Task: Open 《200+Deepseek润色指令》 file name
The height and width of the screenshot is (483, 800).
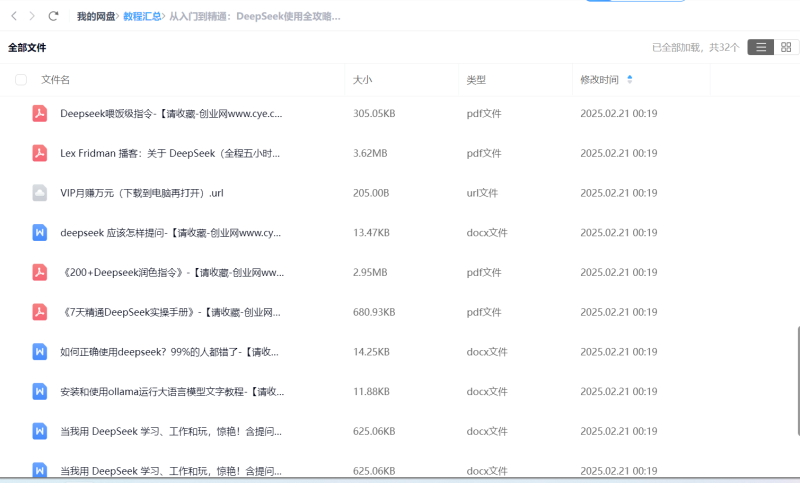Action: [172, 272]
